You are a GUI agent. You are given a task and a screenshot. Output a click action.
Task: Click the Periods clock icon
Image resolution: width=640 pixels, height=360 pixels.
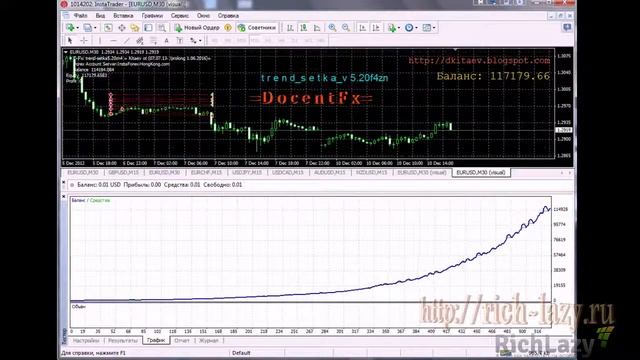(409, 28)
